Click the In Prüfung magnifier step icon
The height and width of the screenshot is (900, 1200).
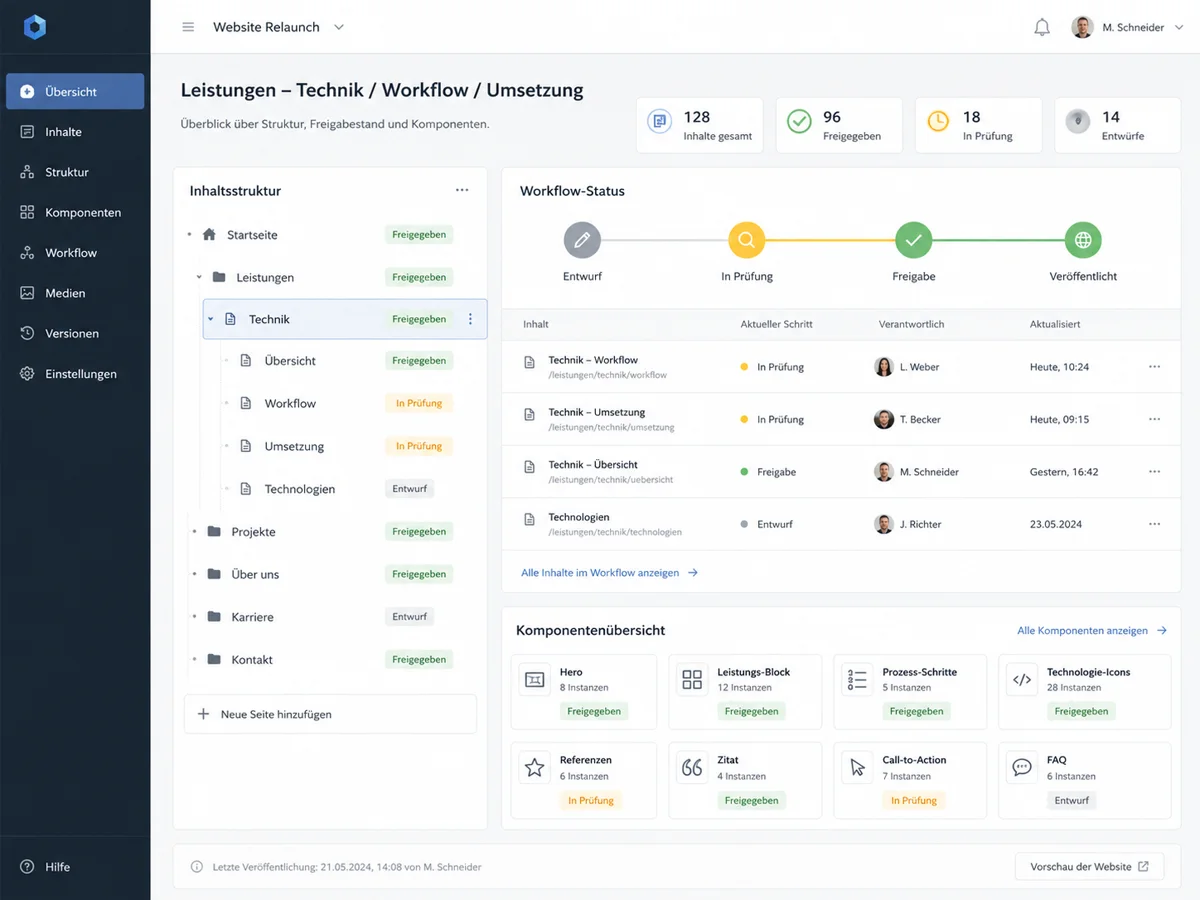[746, 240]
